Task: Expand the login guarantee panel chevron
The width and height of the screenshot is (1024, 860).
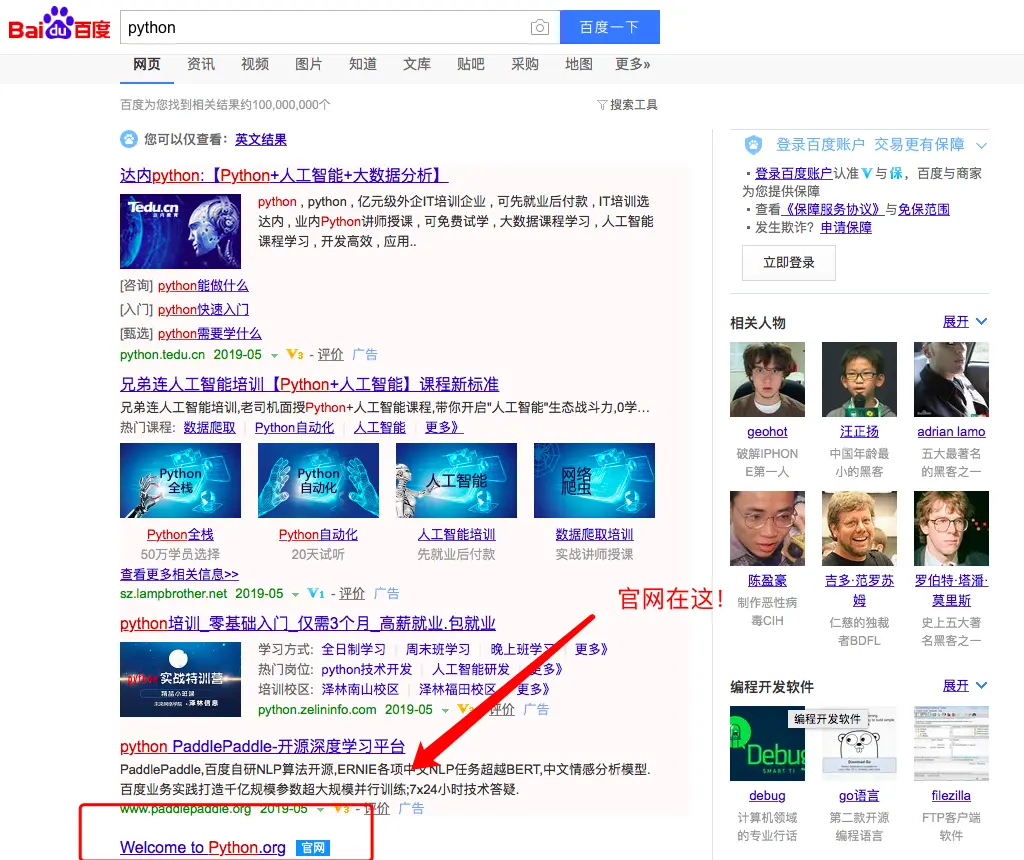Action: point(982,145)
